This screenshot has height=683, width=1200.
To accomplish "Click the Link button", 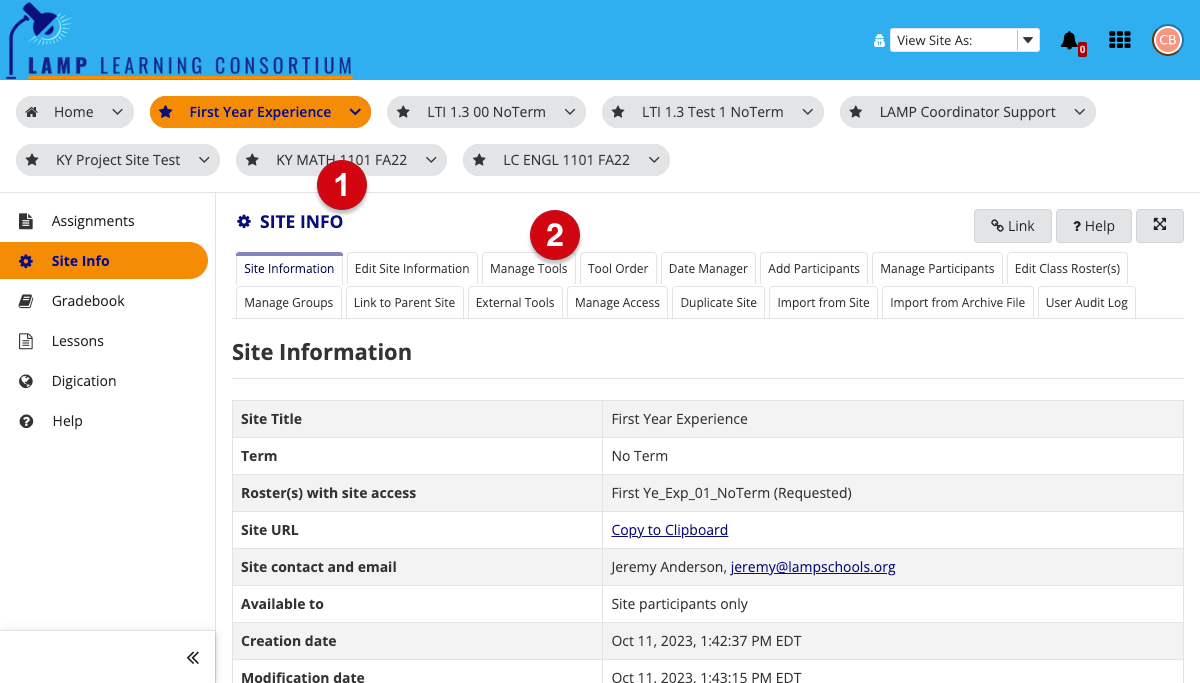I will pos(1013,225).
